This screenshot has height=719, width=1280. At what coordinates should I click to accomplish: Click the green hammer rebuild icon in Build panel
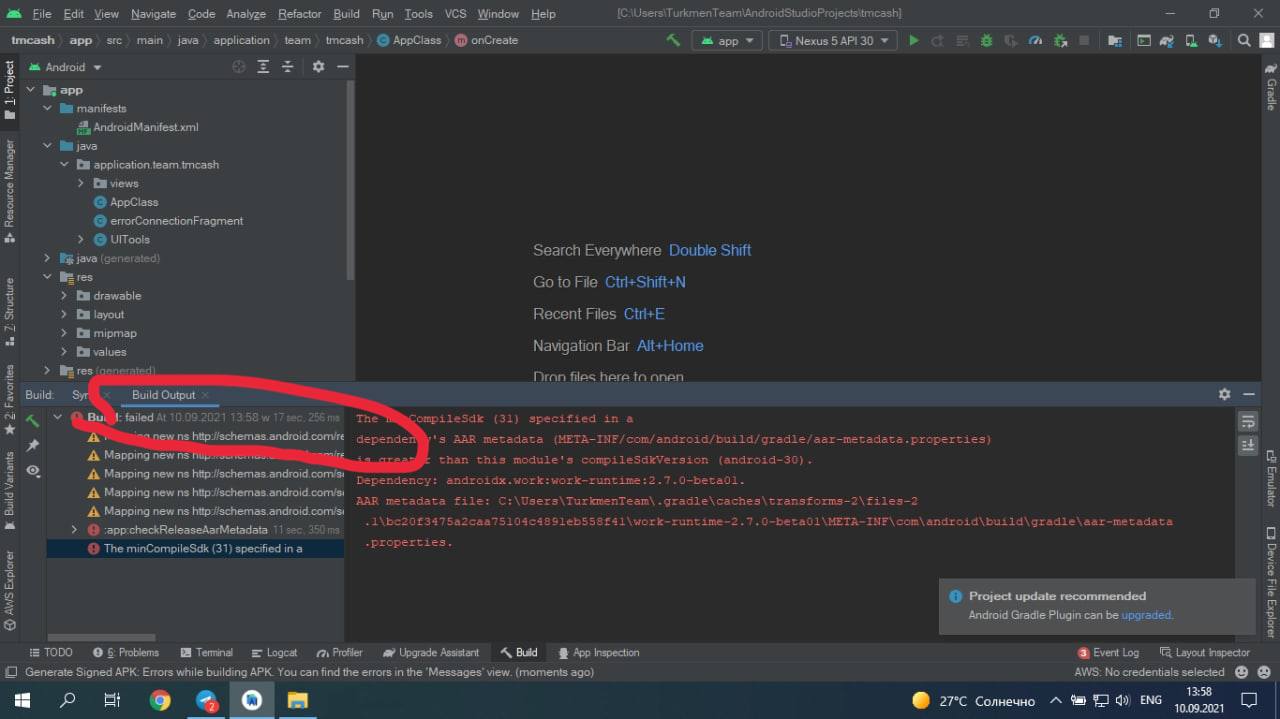tap(33, 420)
